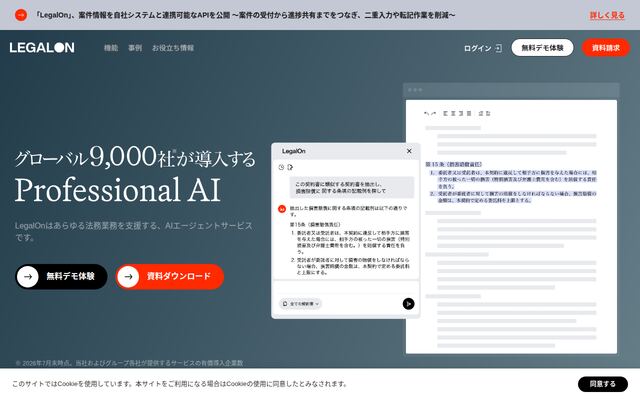Click the API announcement headline text
640x400 pixels.
coord(245,15)
